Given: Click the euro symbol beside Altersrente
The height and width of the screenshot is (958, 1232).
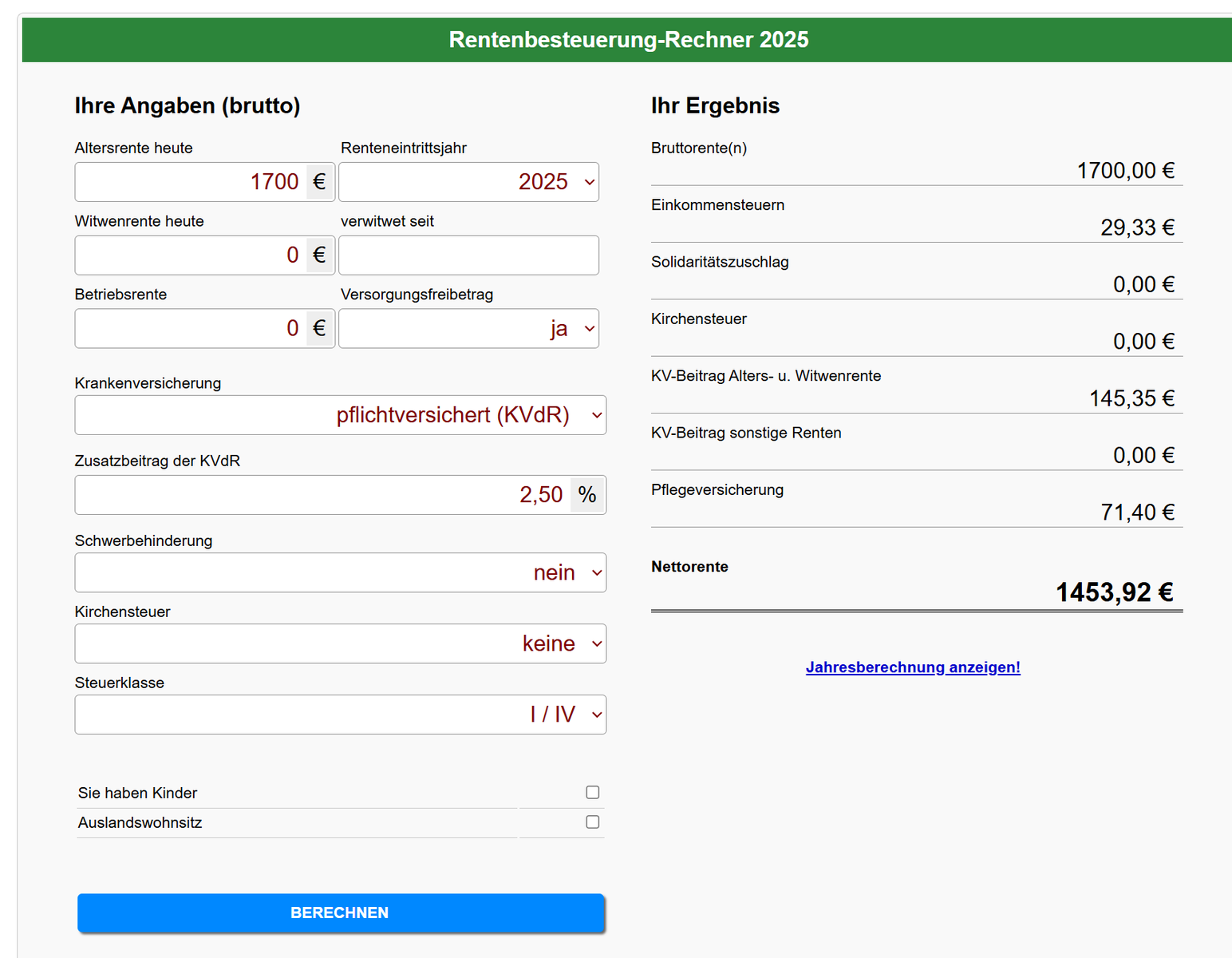Looking at the screenshot, I should (x=320, y=182).
